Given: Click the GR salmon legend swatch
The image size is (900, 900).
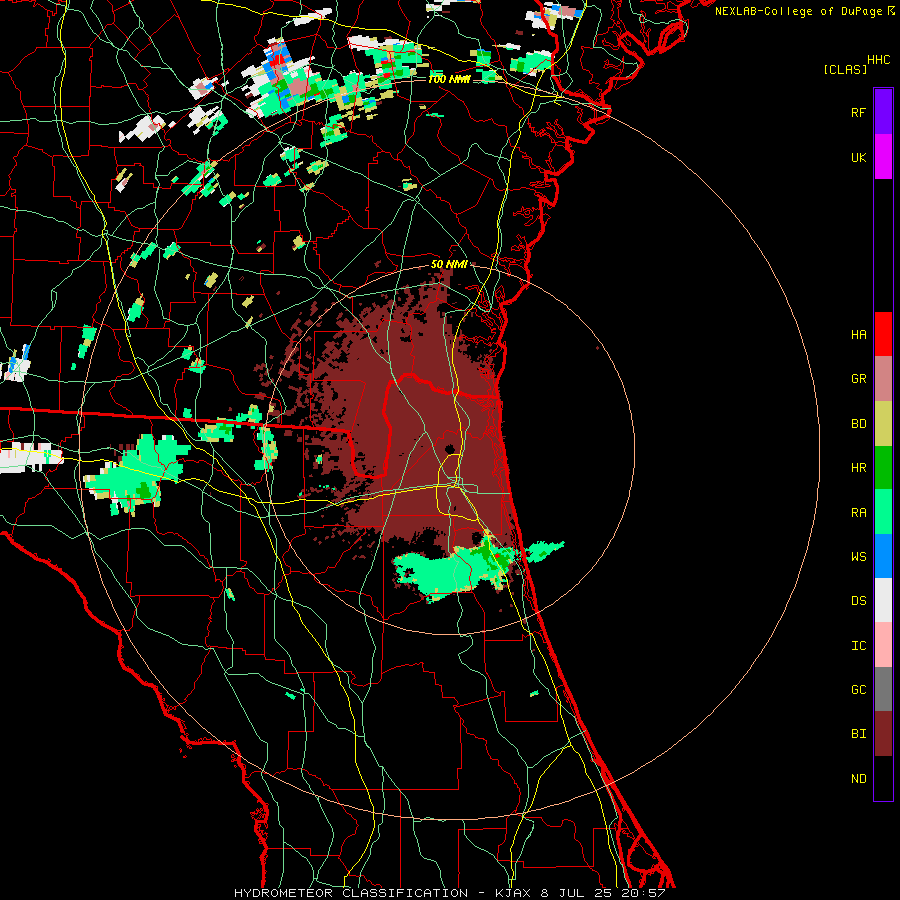Looking at the screenshot, I should click(x=883, y=379).
